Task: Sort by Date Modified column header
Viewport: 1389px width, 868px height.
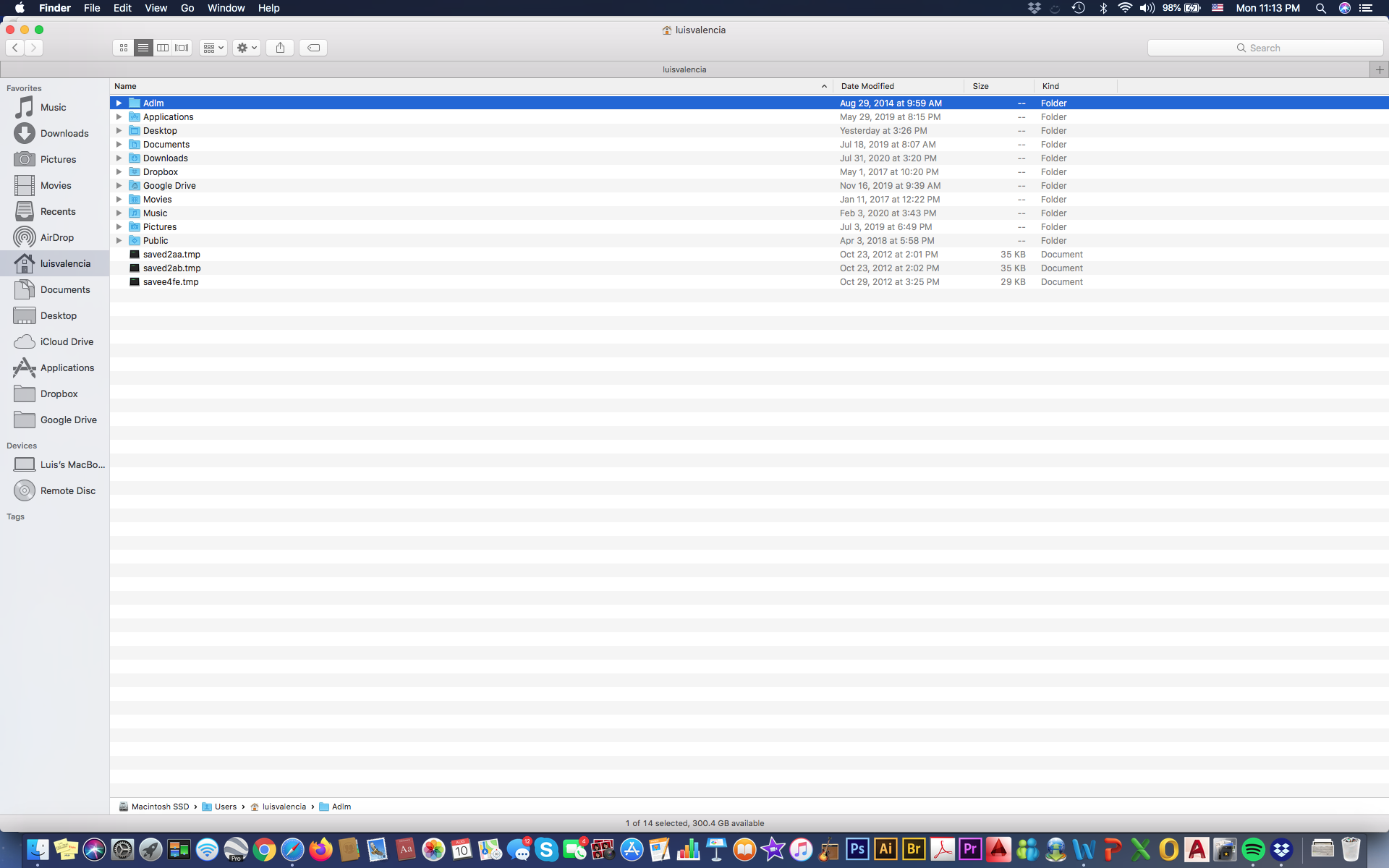Action: pyautogui.click(x=867, y=86)
